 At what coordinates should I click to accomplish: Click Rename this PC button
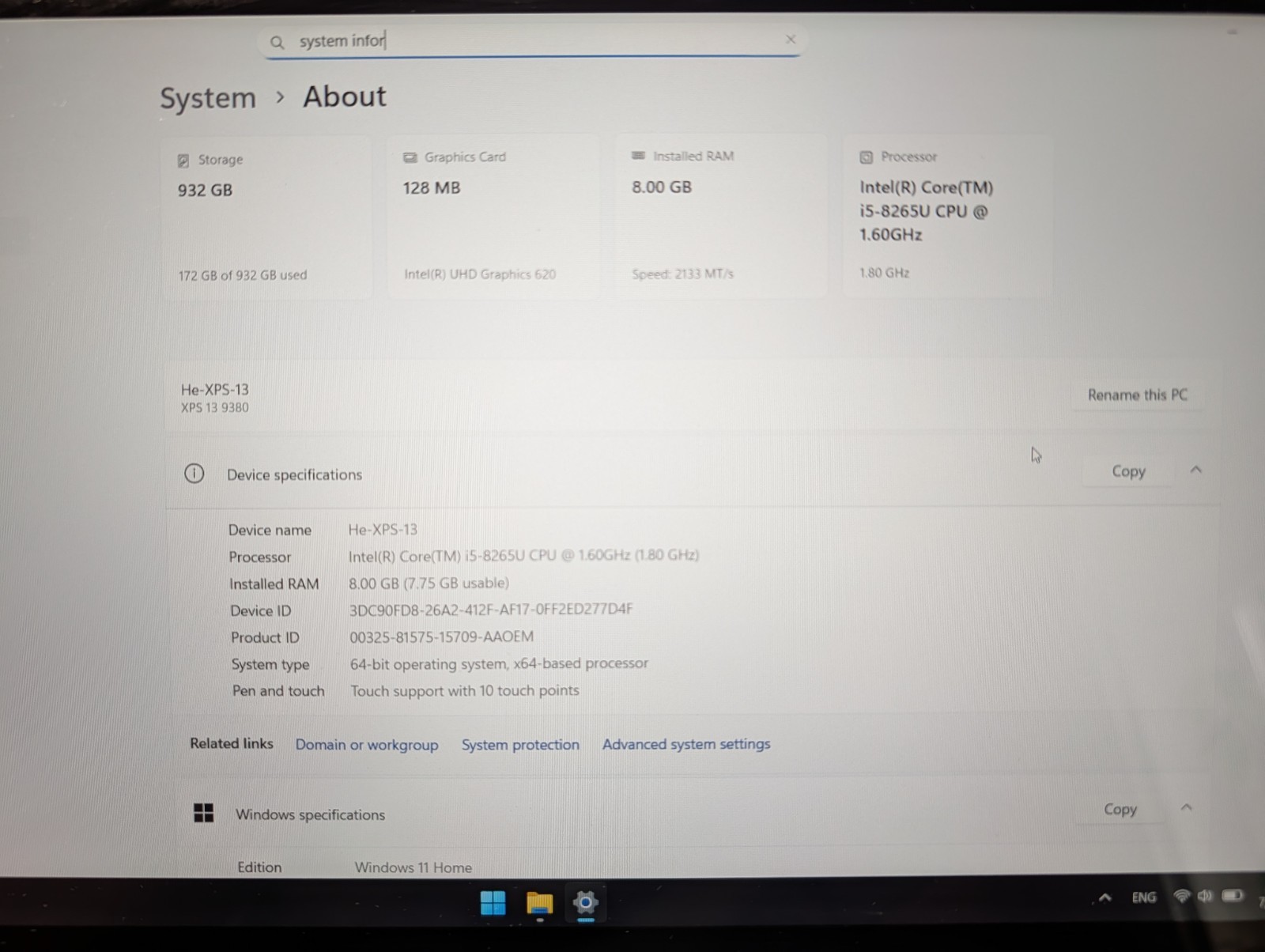point(1137,395)
